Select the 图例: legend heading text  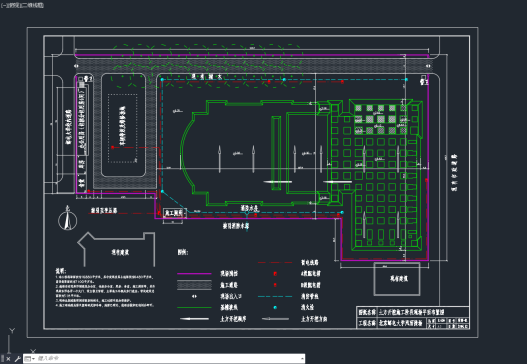pos(183,252)
